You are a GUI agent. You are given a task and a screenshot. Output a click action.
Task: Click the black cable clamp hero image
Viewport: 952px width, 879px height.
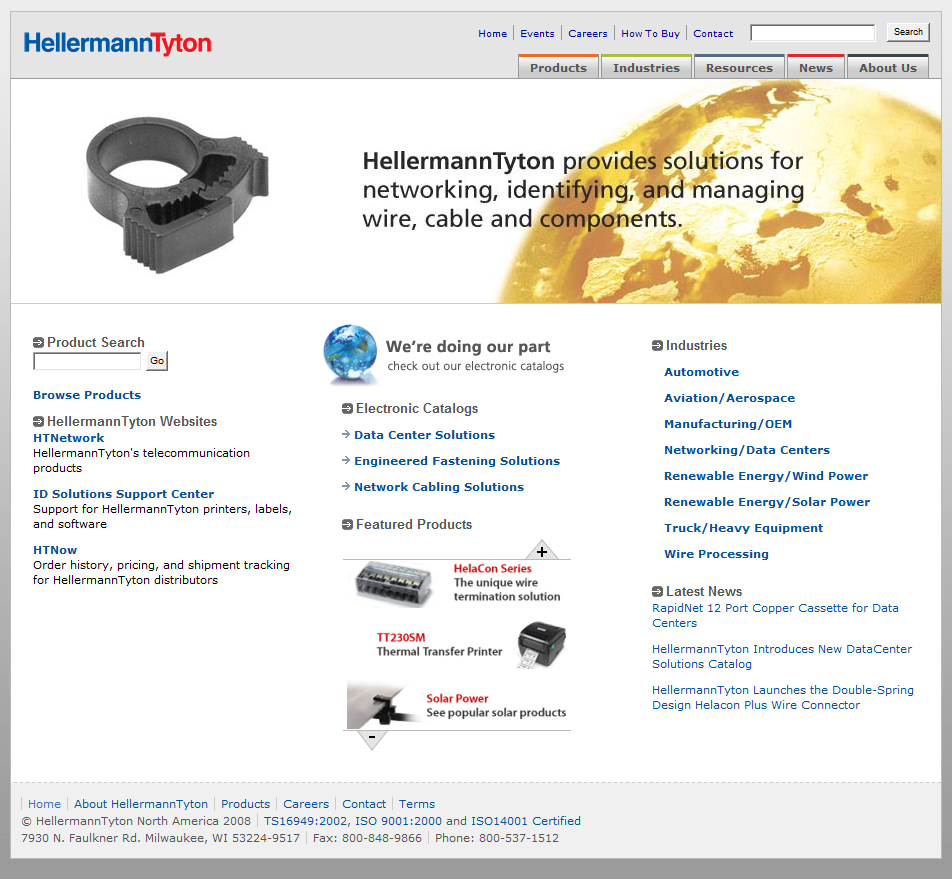[x=177, y=195]
